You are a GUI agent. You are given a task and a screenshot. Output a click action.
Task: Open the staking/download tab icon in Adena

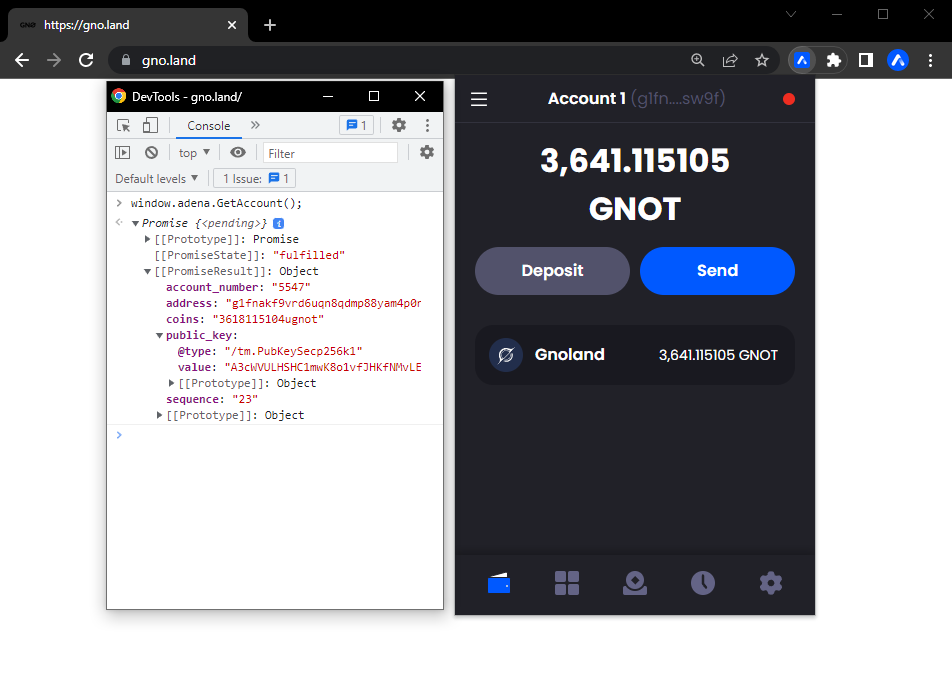pos(634,583)
